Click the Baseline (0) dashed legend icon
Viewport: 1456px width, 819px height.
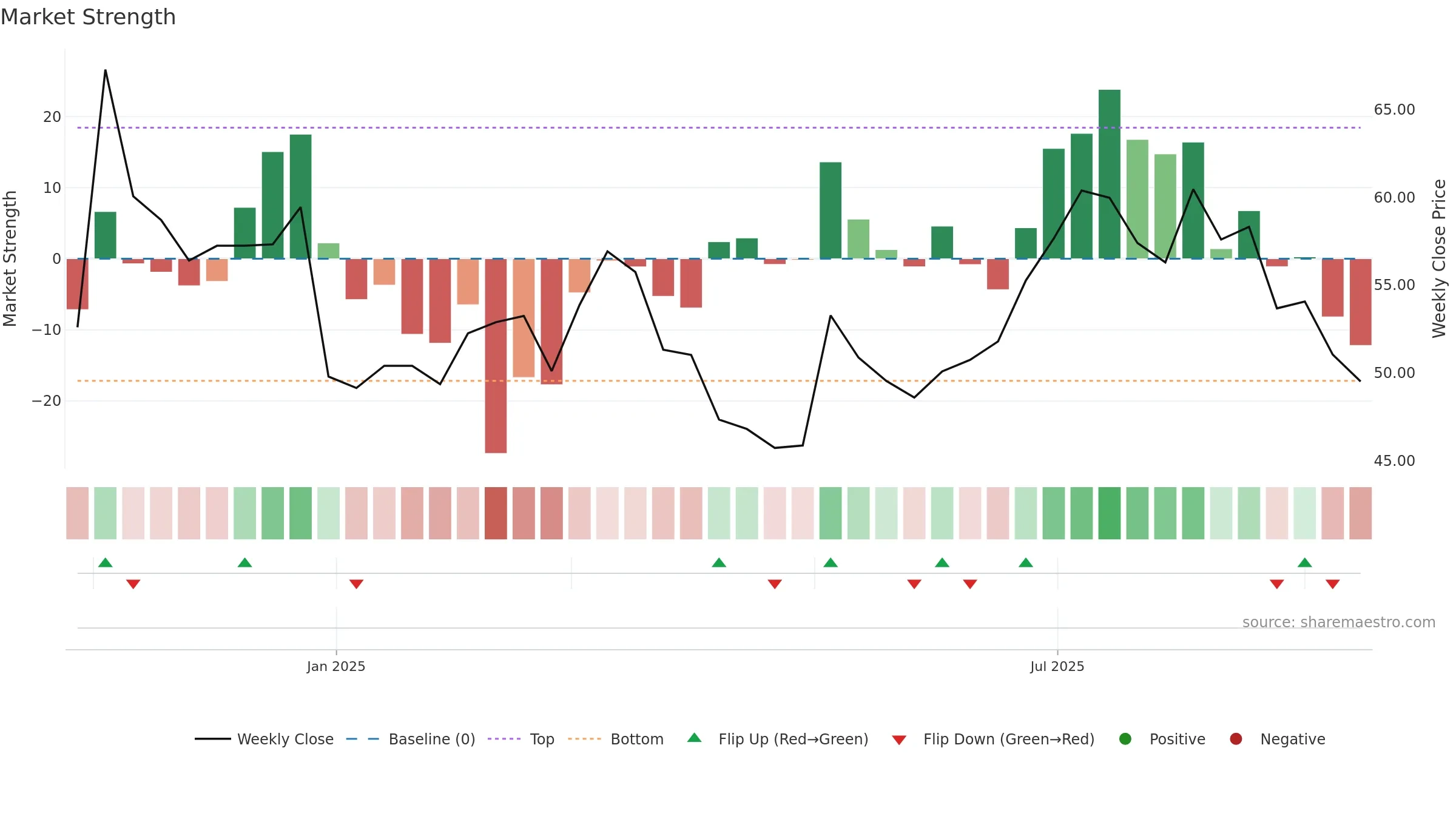point(362,739)
